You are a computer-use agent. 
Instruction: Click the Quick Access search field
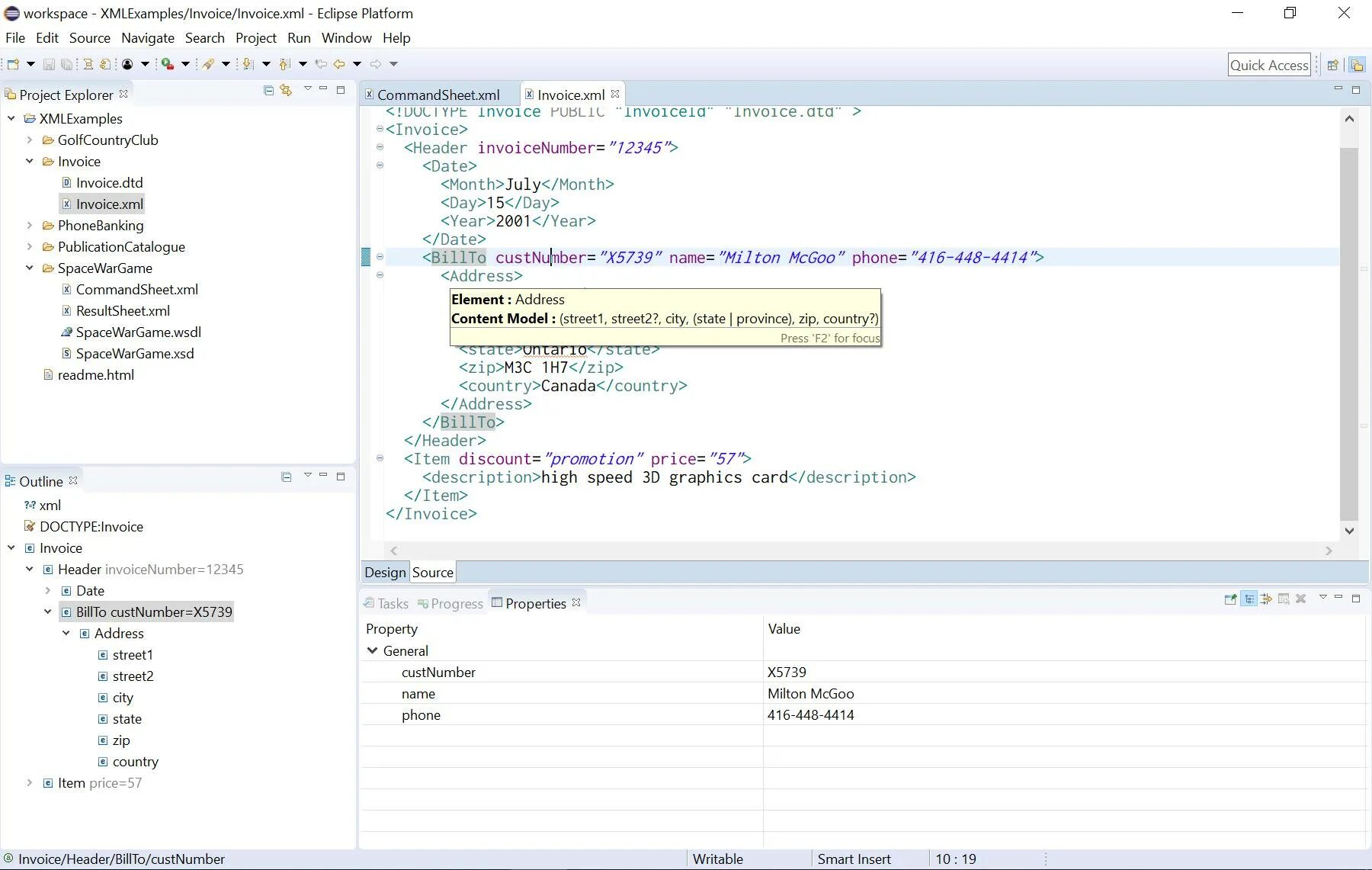click(1269, 65)
